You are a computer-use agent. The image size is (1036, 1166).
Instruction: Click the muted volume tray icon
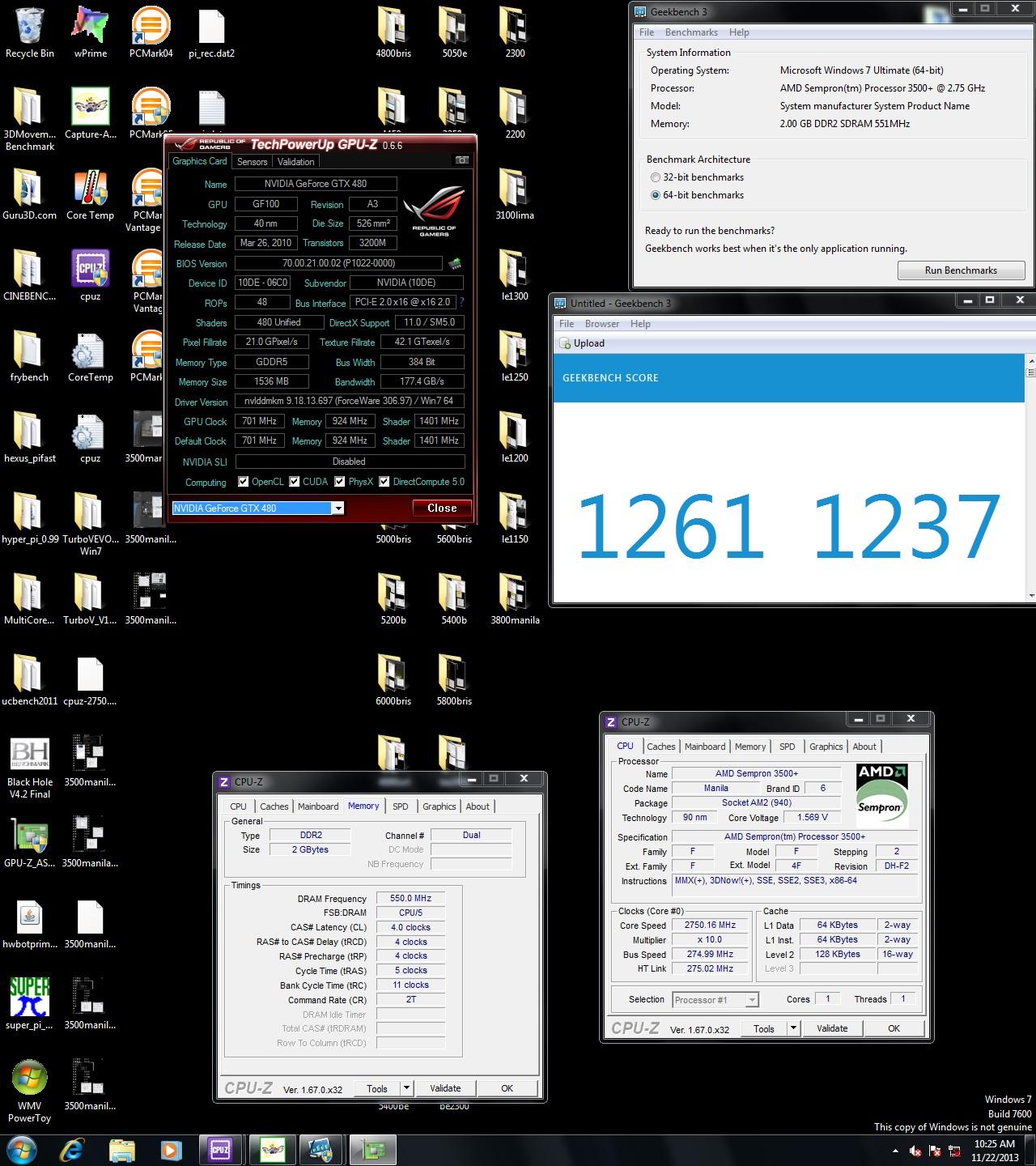coord(915,1151)
